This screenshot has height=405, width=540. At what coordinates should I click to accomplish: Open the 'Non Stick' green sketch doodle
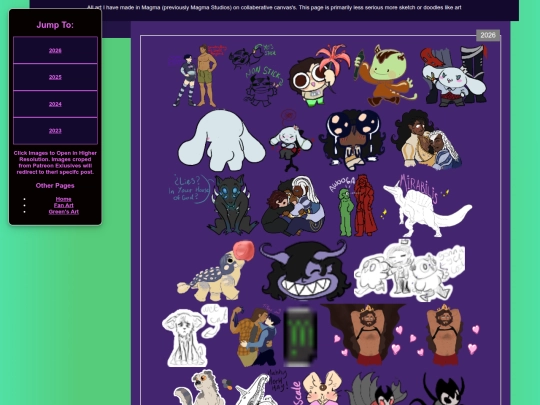257,75
